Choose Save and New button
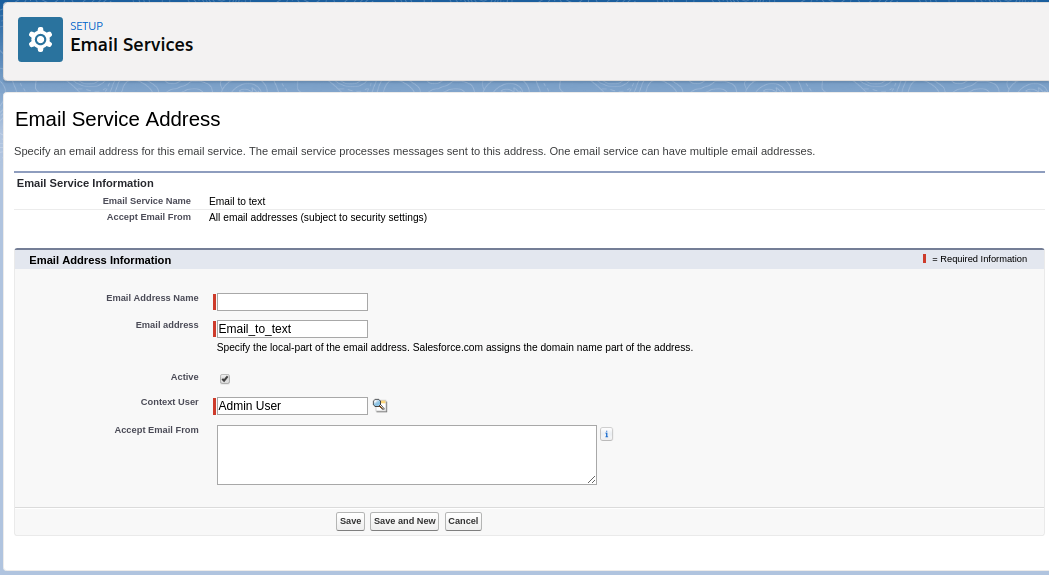 [x=405, y=521]
